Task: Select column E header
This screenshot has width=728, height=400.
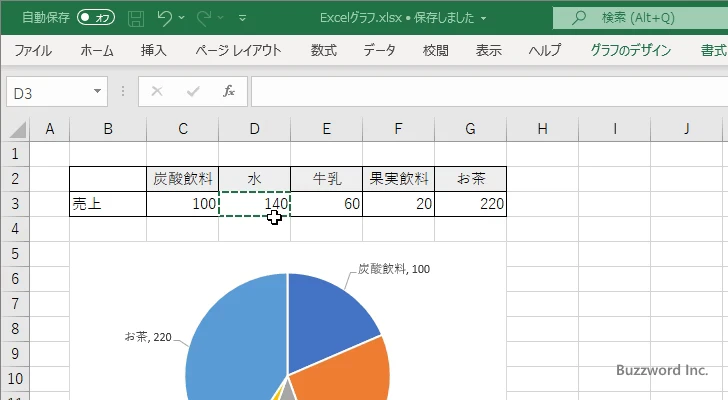Action: [x=327, y=129]
